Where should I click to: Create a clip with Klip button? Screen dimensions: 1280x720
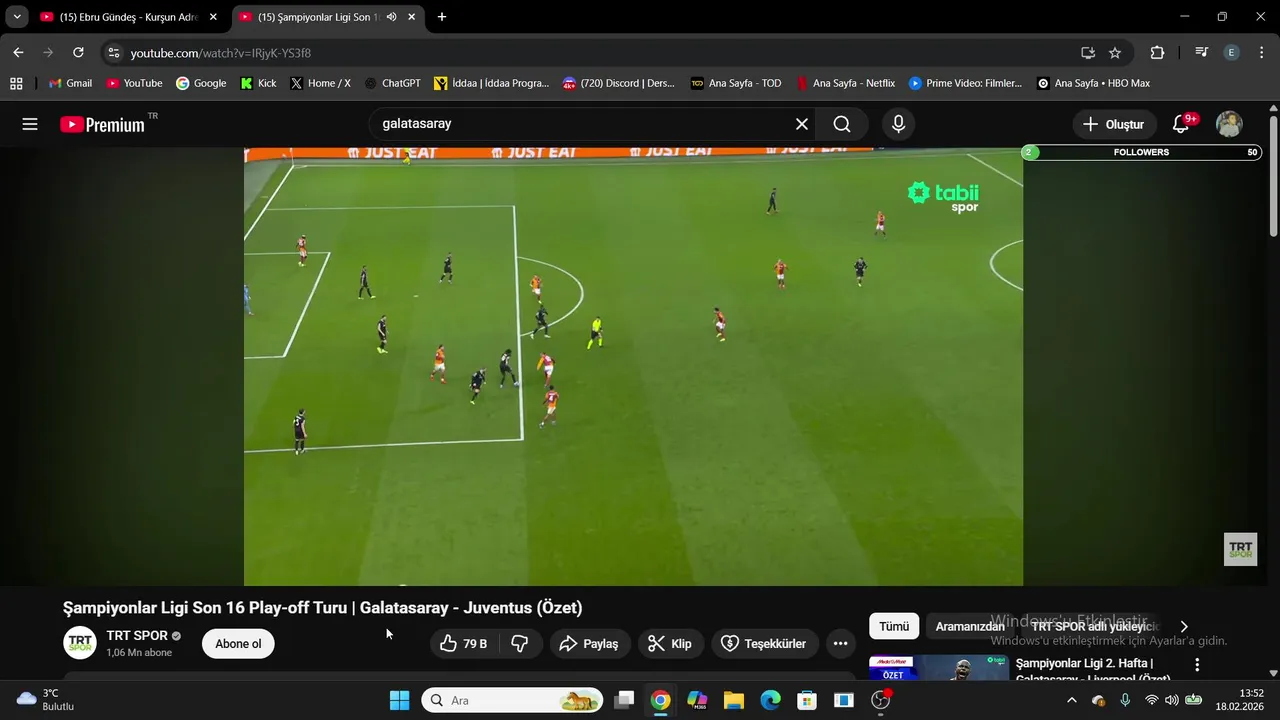click(x=670, y=644)
